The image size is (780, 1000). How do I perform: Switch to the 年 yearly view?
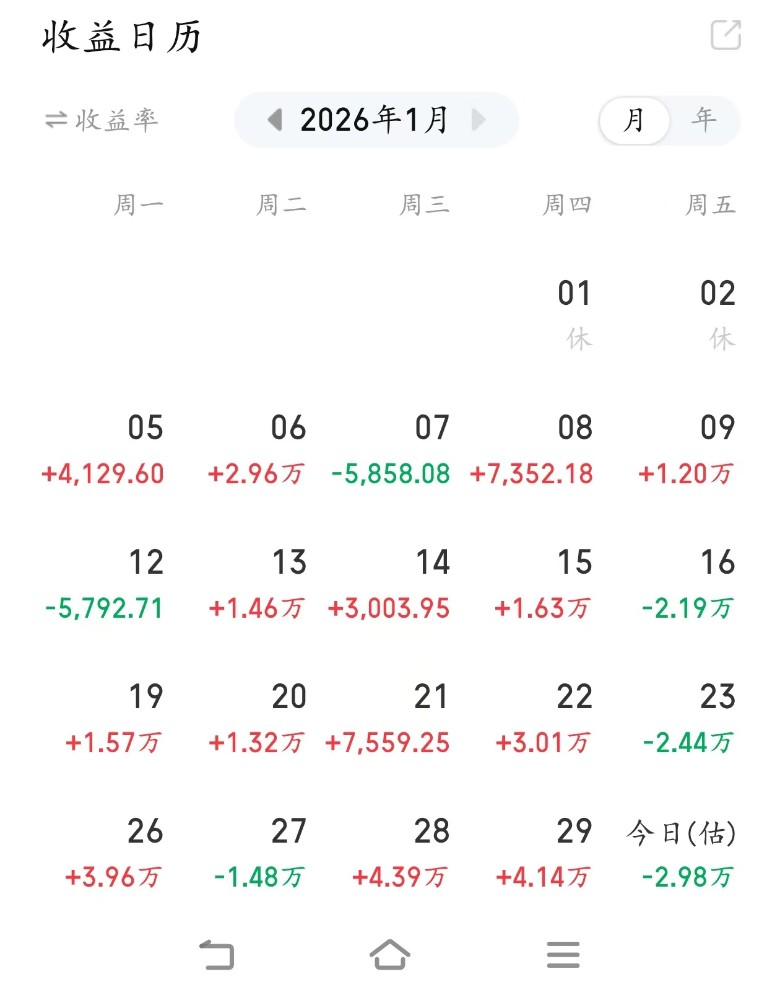tap(704, 121)
